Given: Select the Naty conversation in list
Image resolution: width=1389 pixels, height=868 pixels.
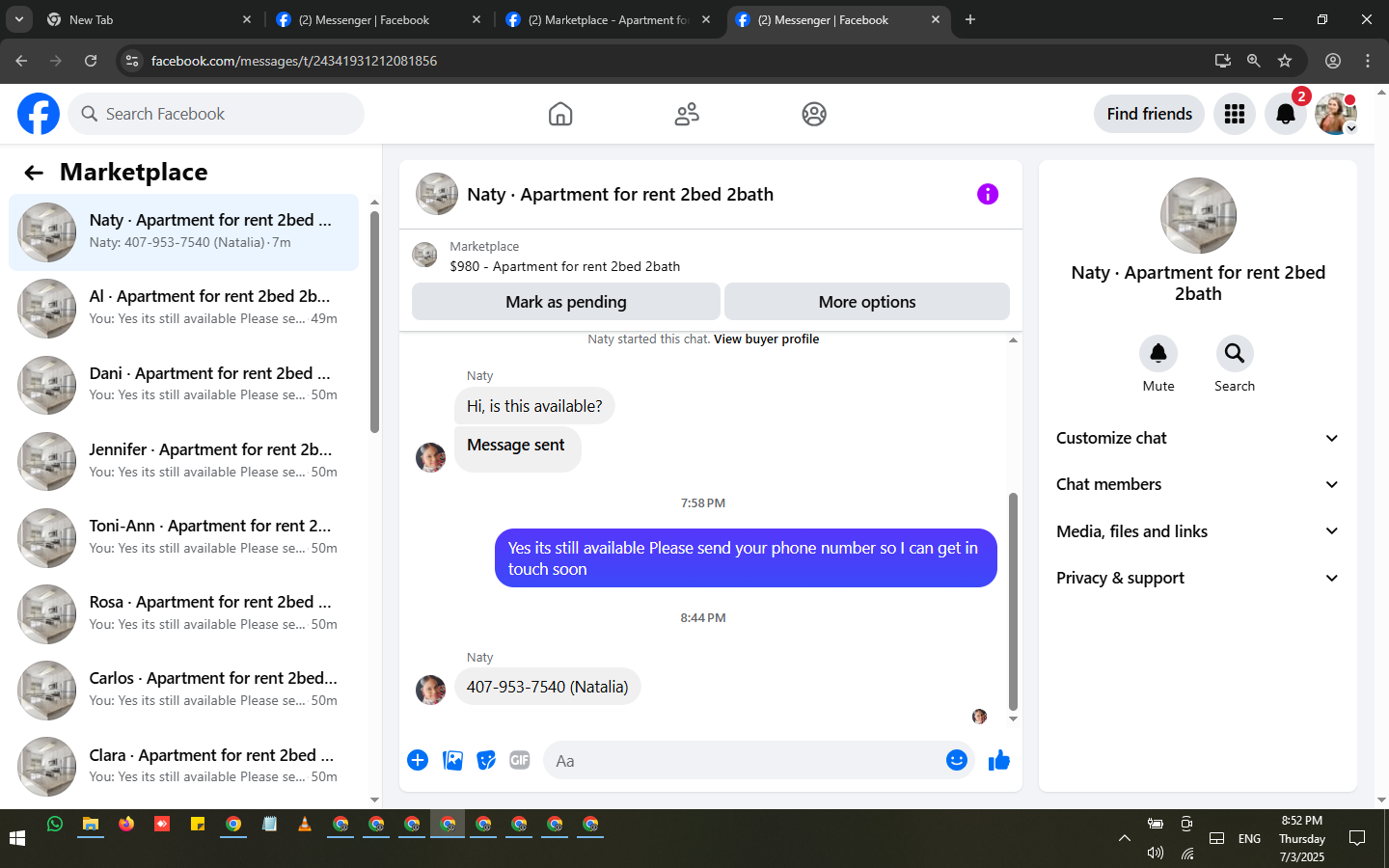Looking at the screenshot, I should pos(183,232).
